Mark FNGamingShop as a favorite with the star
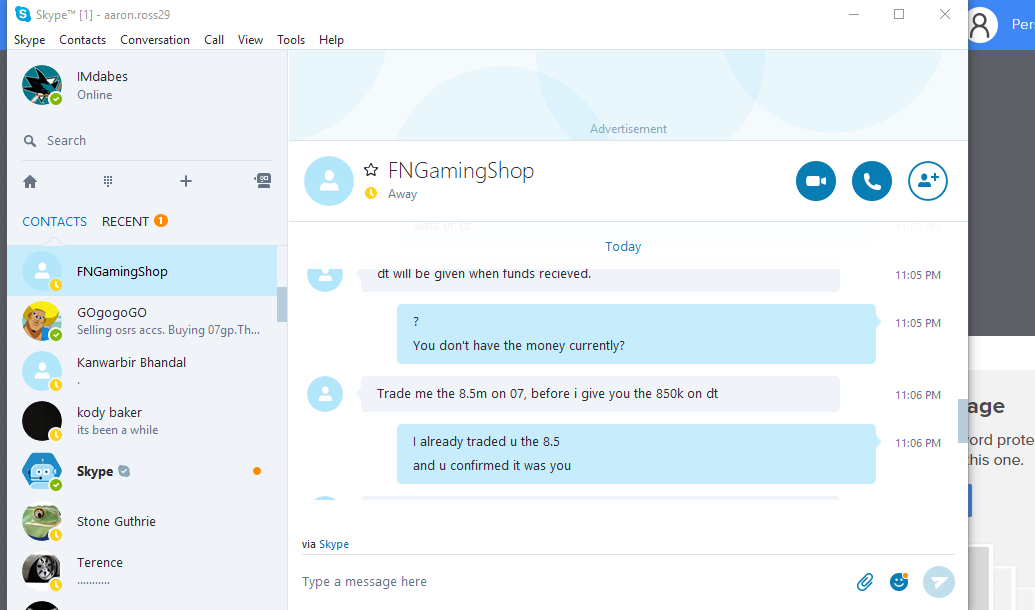 click(x=371, y=170)
